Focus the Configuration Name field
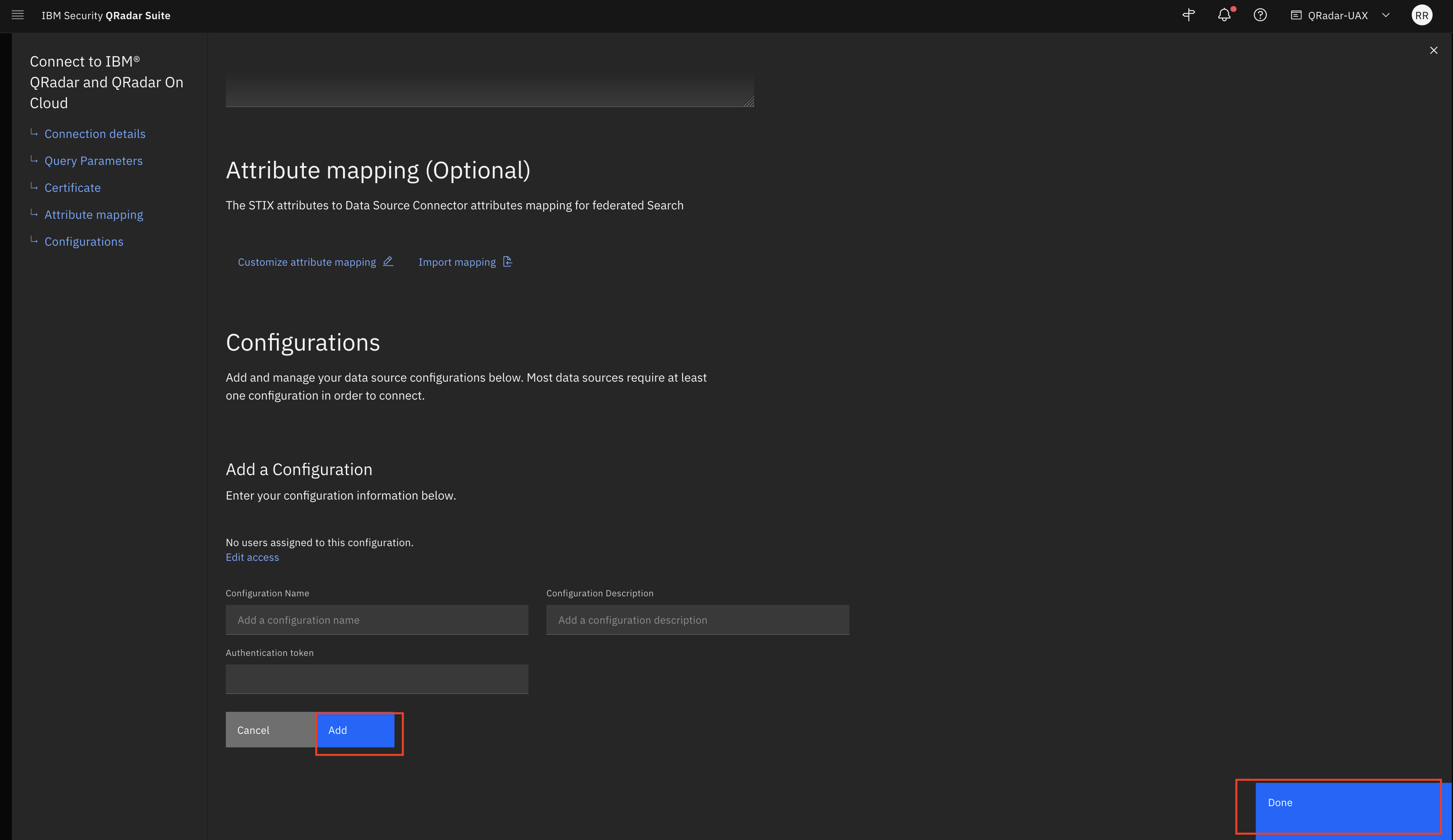The height and width of the screenshot is (840, 1453). click(x=377, y=620)
